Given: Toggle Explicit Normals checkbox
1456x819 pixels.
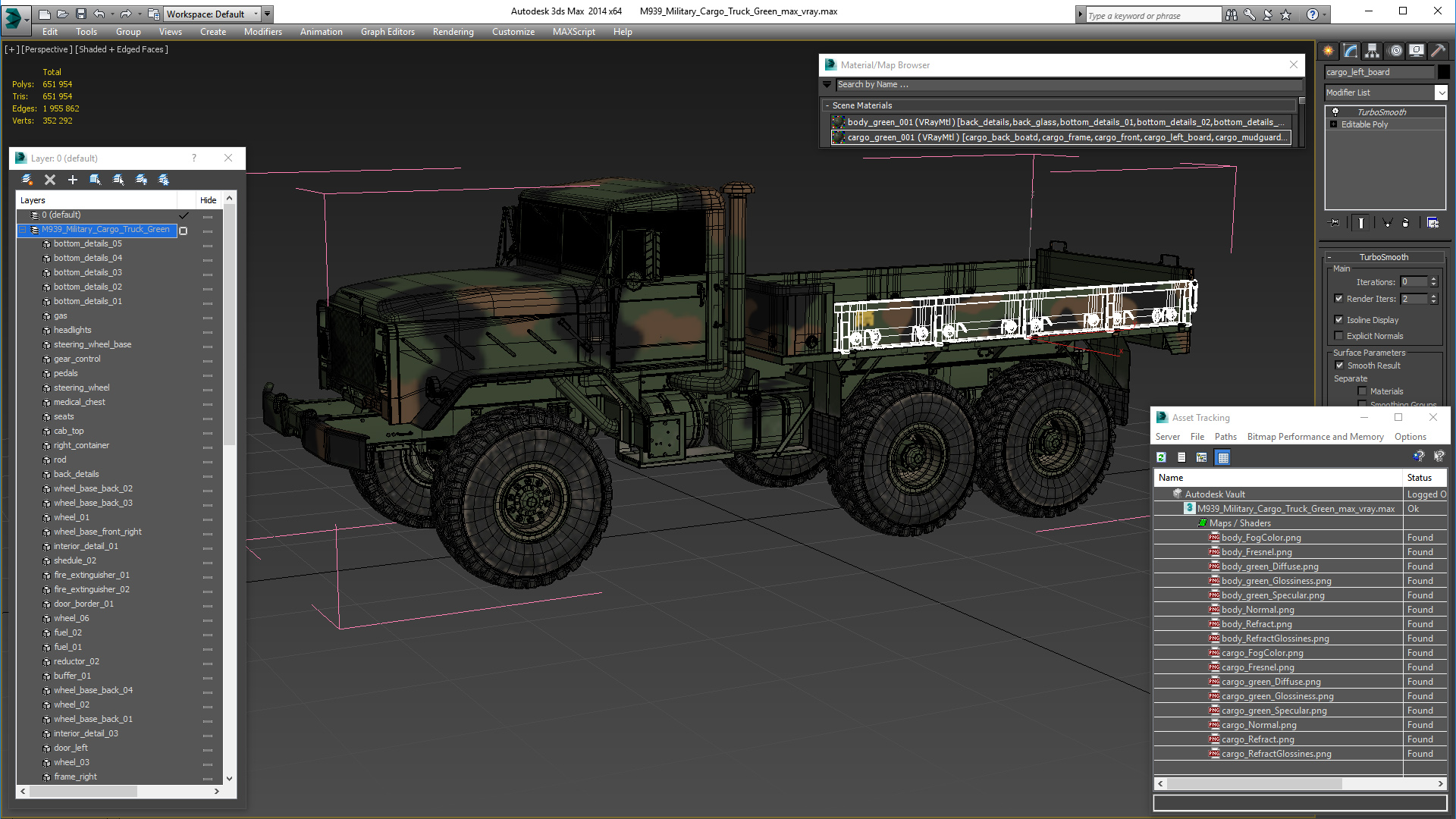Looking at the screenshot, I should pyautogui.click(x=1339, y=336).
